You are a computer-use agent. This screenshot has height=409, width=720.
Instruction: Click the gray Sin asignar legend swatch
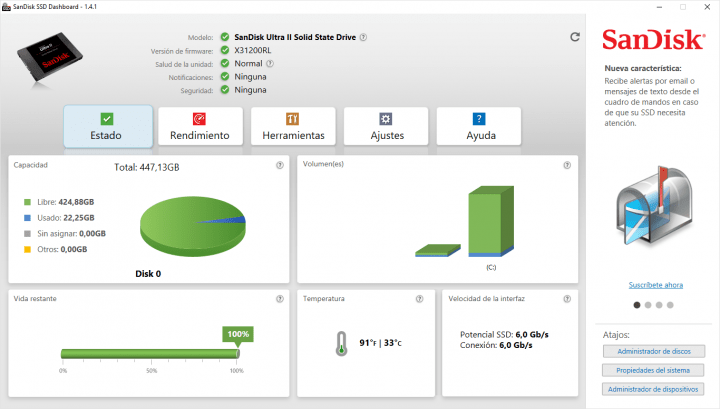coord(27,234)
